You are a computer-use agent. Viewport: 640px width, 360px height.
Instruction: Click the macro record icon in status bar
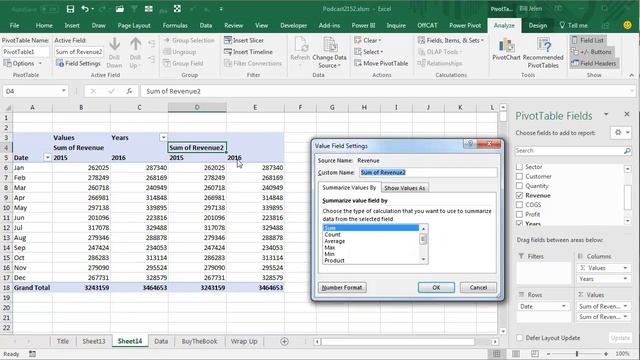click(x=32, y=354)
